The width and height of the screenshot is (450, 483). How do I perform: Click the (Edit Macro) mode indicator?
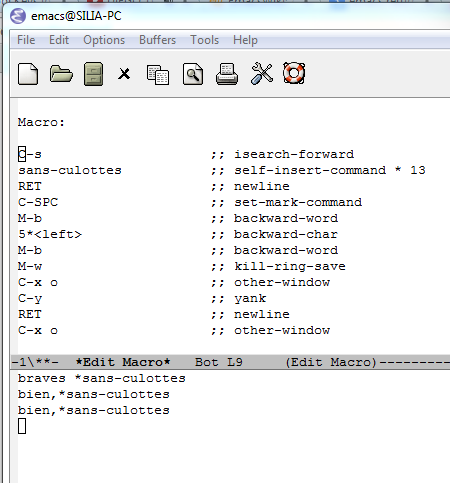[x=331, y=362]
